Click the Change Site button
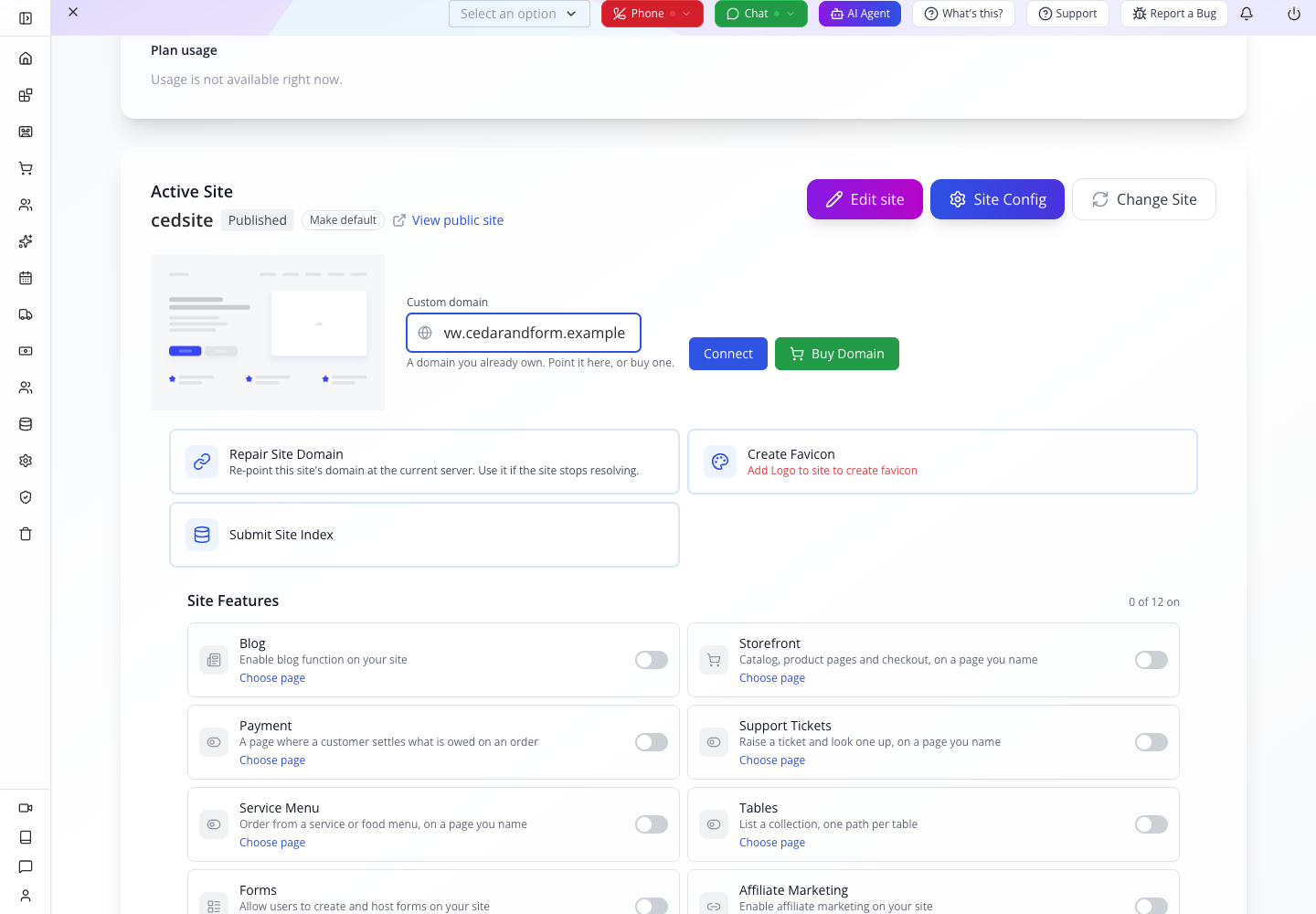1316x914 pixels. (x=1144, y=199)
